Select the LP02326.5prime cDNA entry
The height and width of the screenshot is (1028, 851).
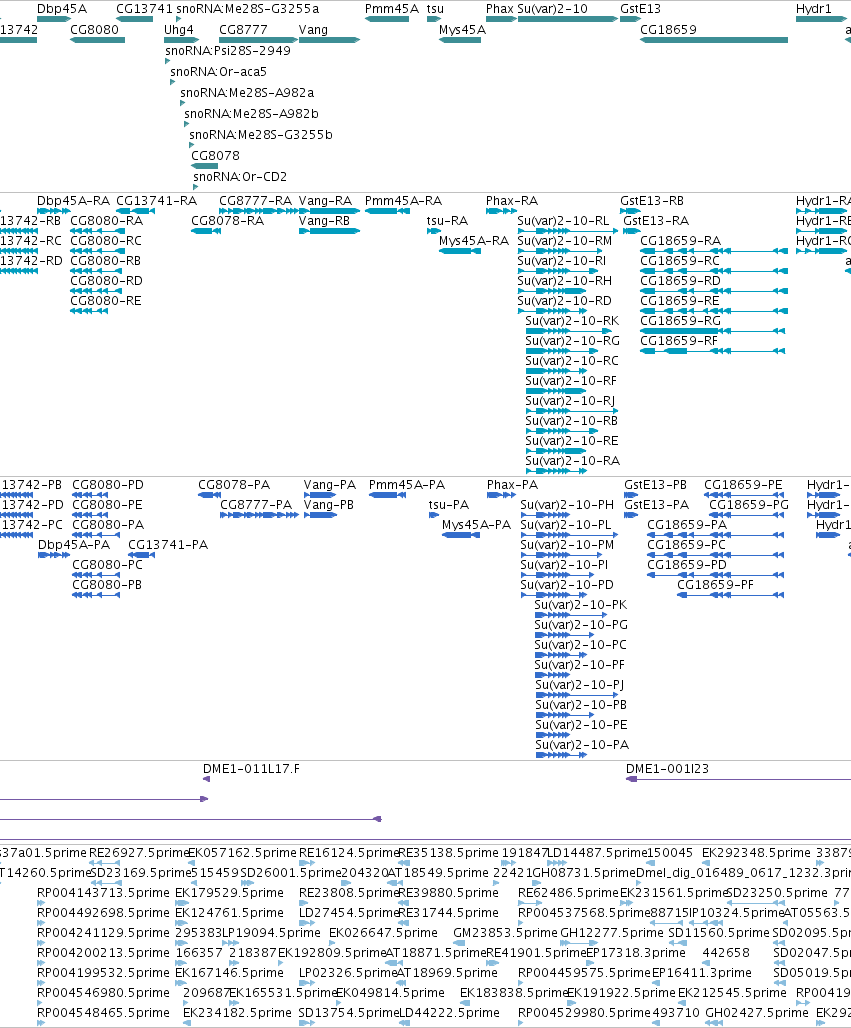point(348,973)
